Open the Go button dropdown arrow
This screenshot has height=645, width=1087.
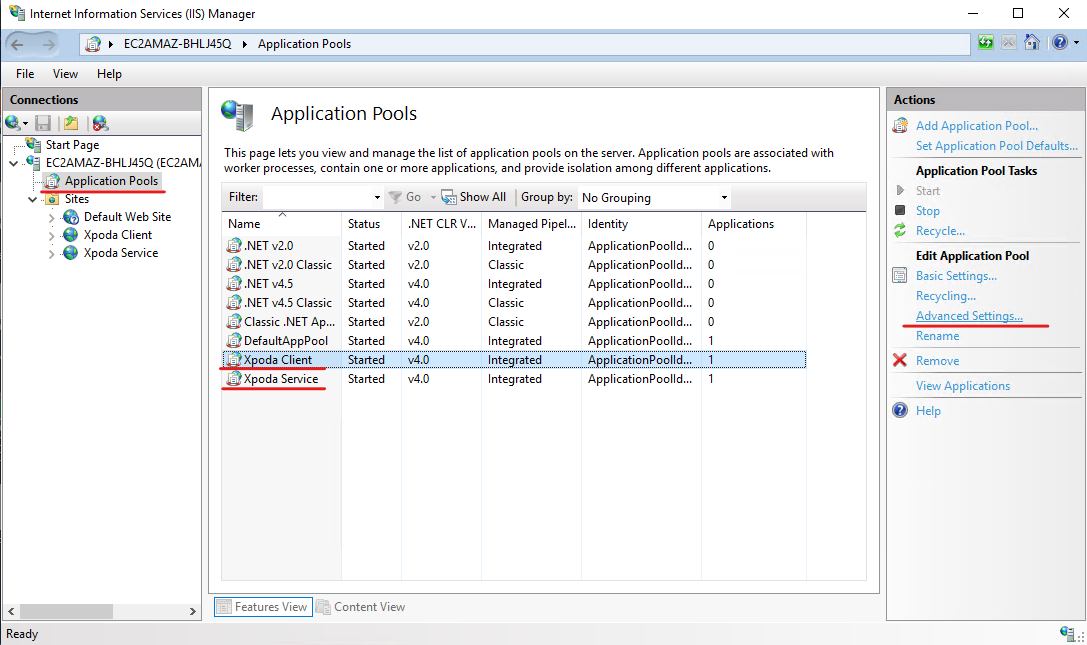tap(433, 198)
